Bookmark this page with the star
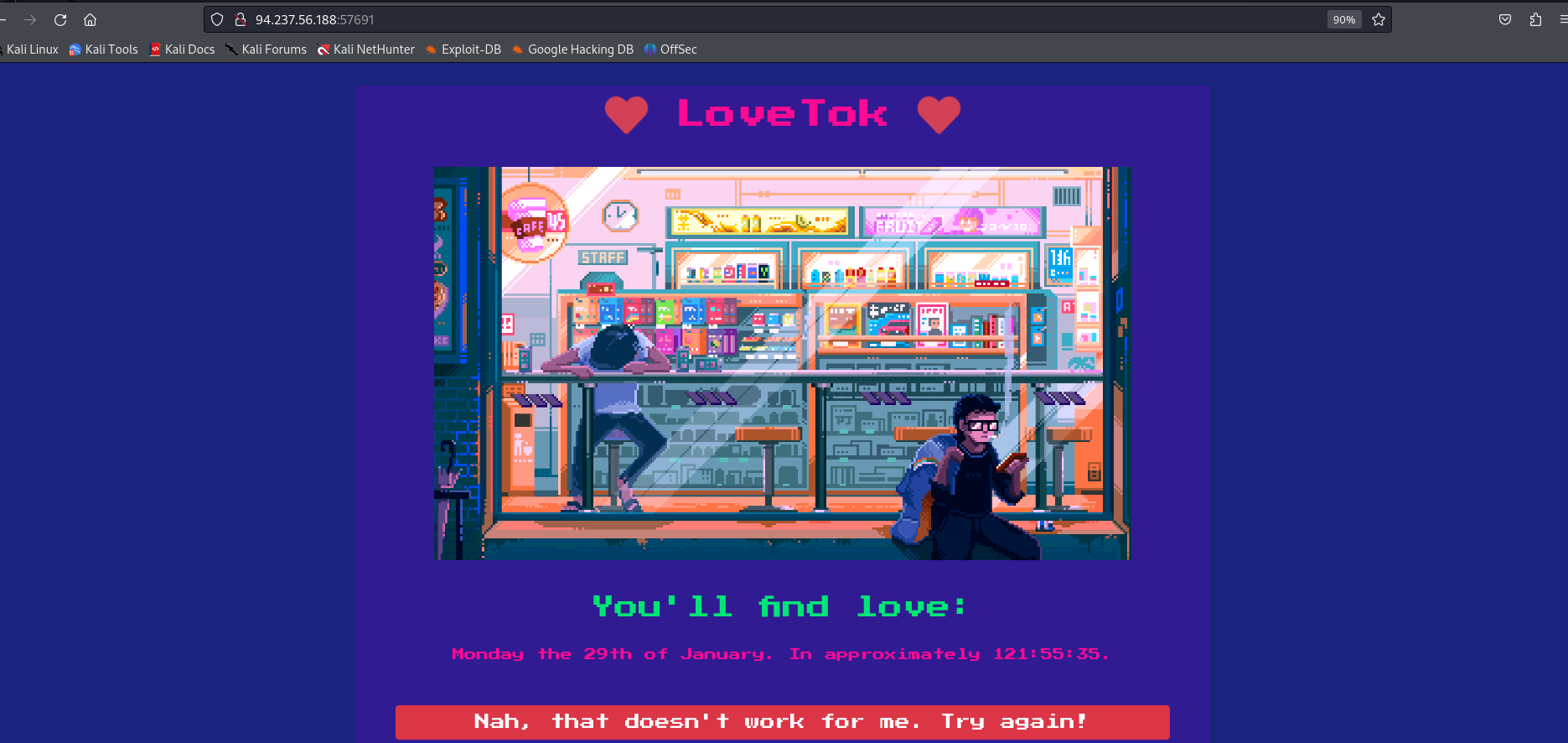Image resolution: width=1568 pixels, height=743 pixels. click(1379, 19)
